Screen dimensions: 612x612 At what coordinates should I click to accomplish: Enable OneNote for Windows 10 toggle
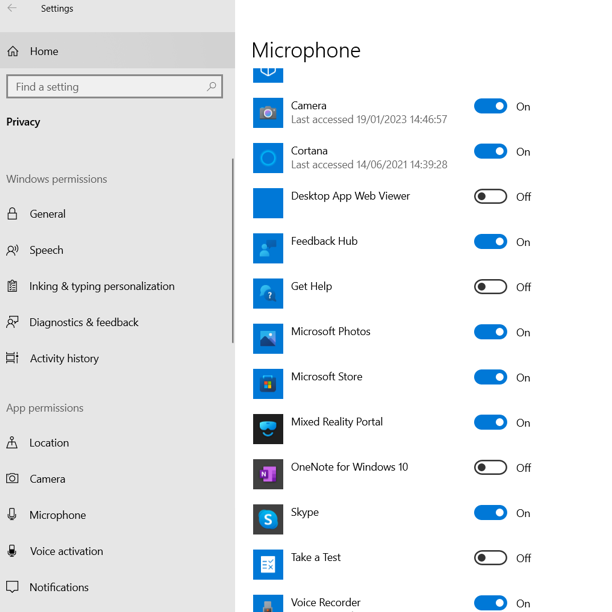click(x=491, y=467)
